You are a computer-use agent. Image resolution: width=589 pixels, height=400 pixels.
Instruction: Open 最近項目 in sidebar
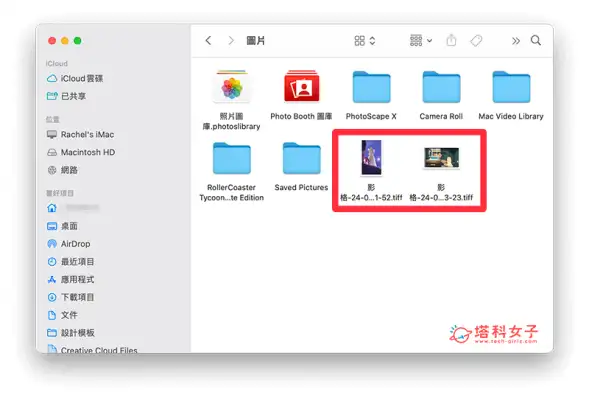click(70, 261)
